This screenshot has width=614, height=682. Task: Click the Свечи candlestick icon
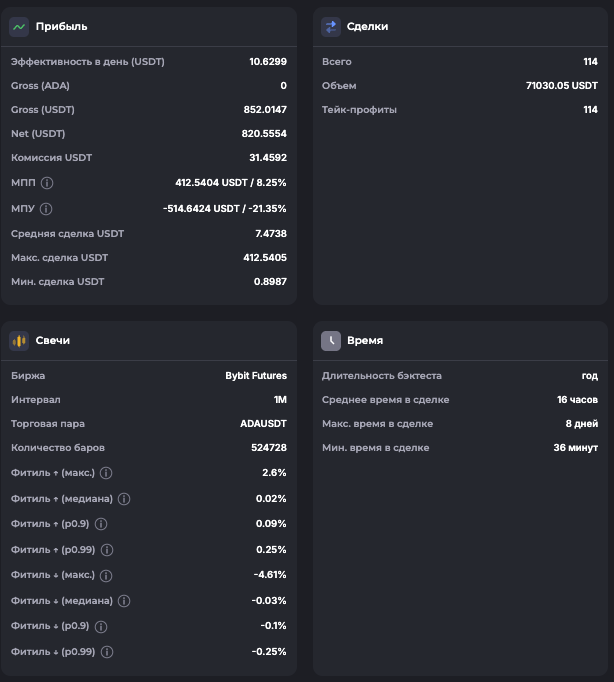click(x=19, y=341)
